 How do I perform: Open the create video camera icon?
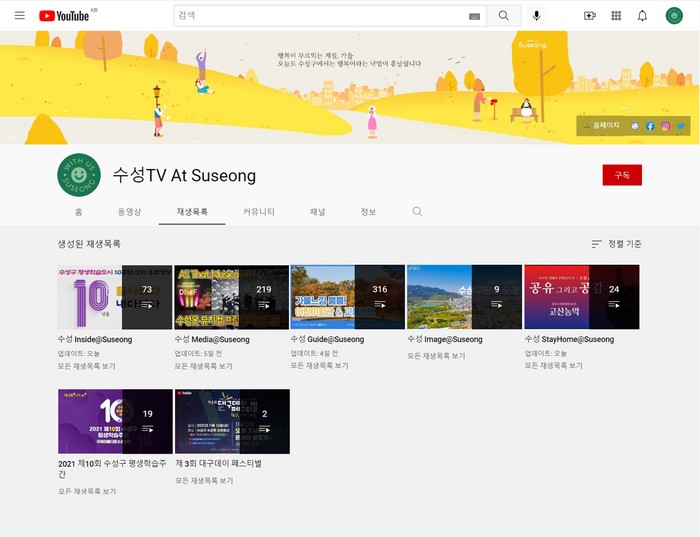pos(589,16)
